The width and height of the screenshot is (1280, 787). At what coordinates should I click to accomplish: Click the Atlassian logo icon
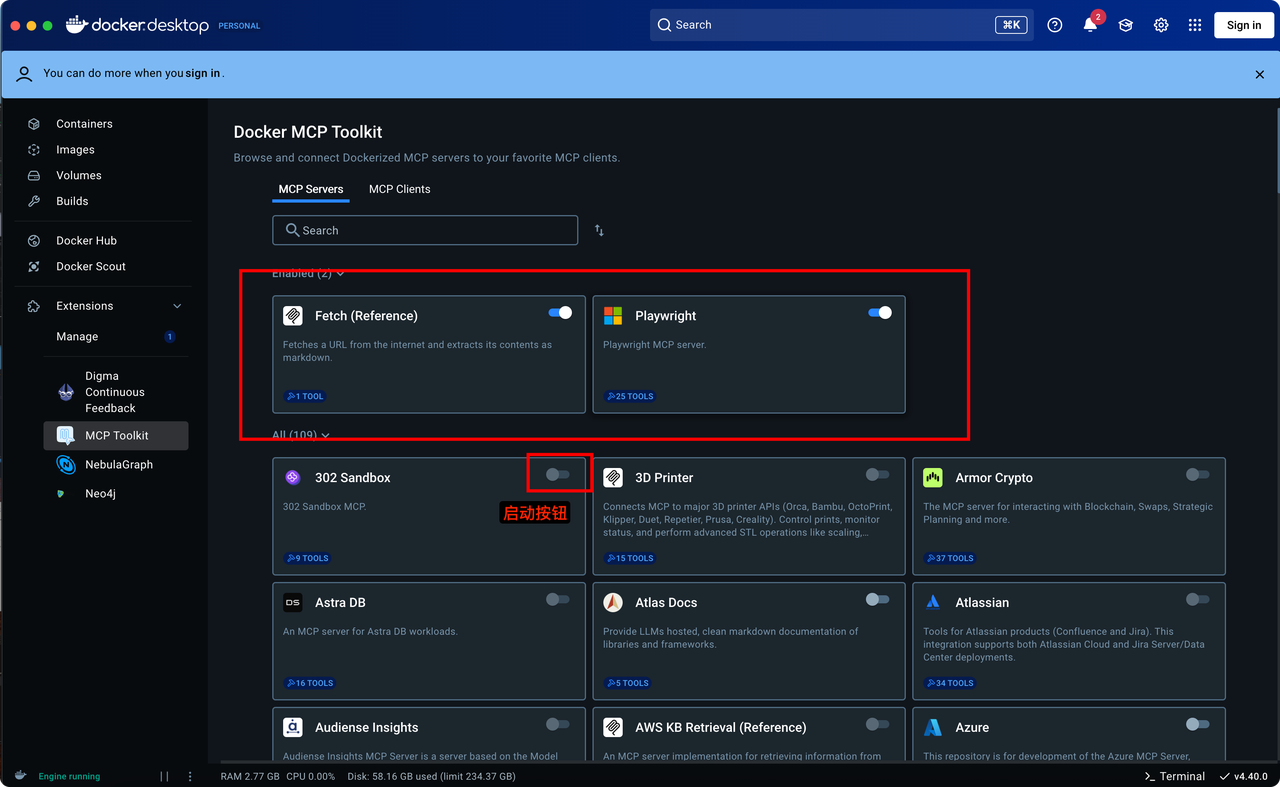(933, 603)
